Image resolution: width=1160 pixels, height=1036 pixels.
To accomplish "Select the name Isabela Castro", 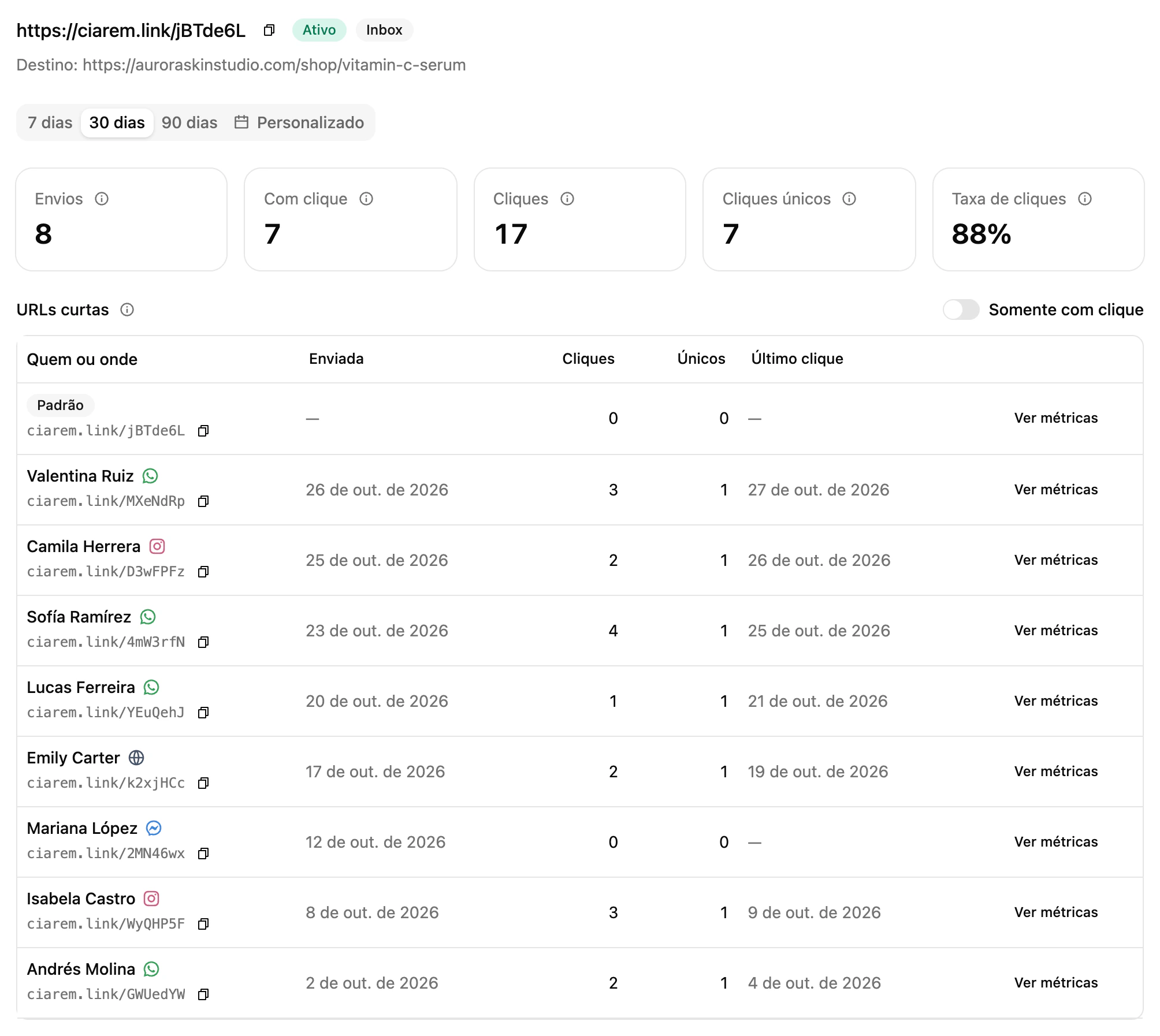I will pyautogui.click(x=81, y=899).
